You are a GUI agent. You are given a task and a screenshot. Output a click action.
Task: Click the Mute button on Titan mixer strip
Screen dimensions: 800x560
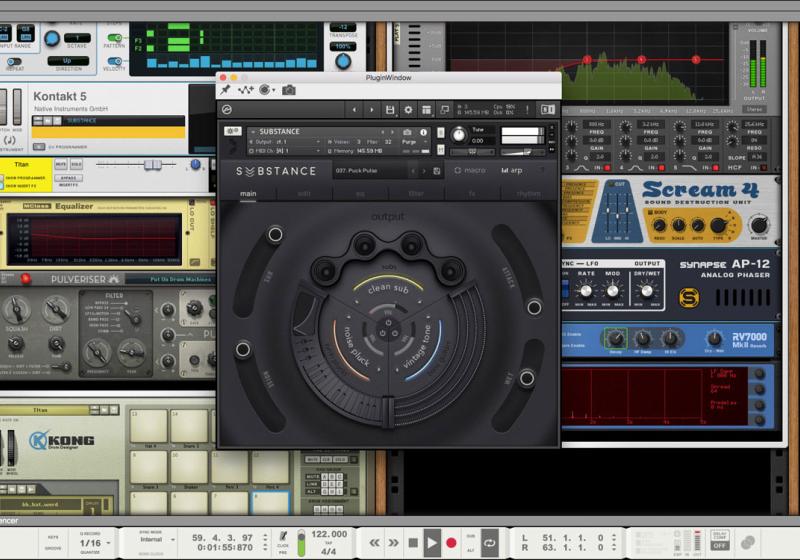click(61, 164)
